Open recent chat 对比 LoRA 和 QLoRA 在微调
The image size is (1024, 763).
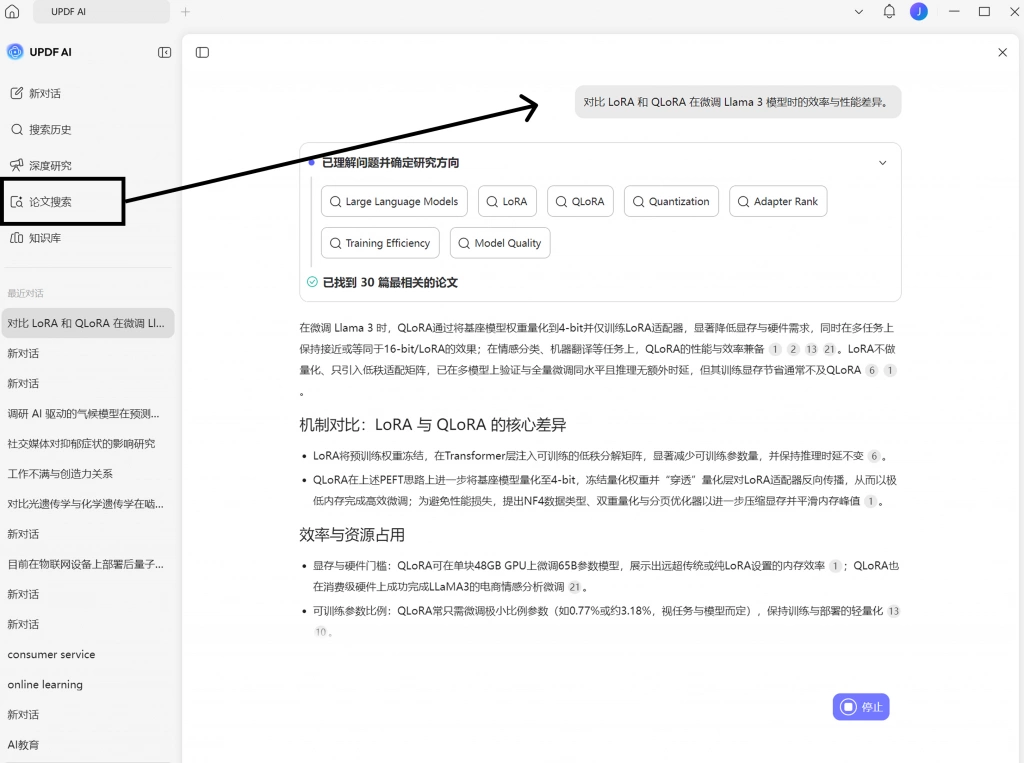(x=88, y=323)
